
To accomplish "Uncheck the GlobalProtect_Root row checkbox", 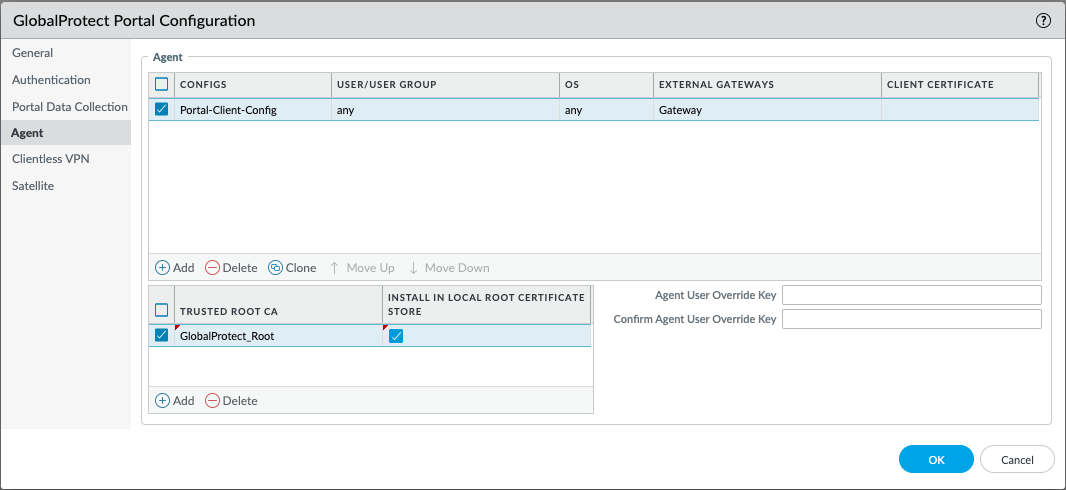I will point(162,336).
